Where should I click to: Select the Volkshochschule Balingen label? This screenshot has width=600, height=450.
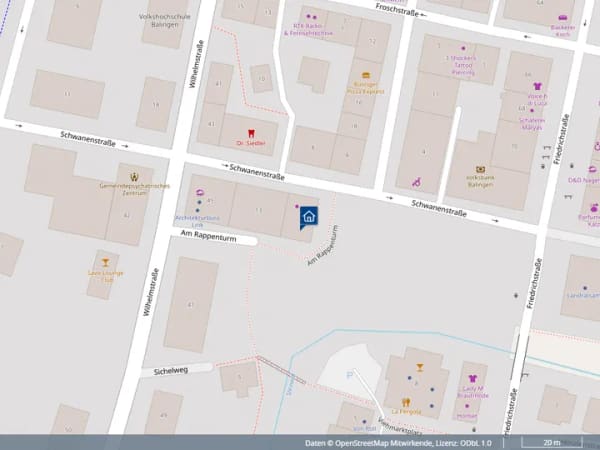[165, 21]
